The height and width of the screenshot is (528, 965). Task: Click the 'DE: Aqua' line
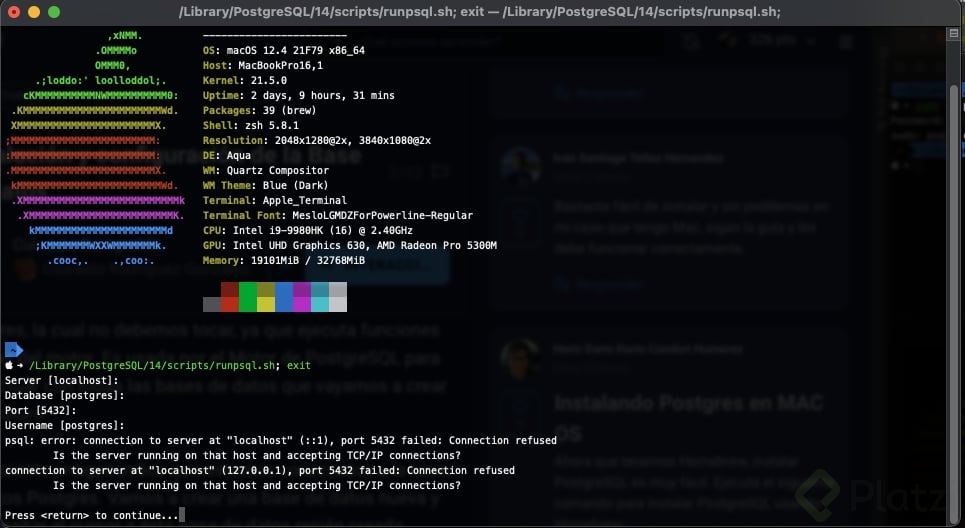coord(226,156)
